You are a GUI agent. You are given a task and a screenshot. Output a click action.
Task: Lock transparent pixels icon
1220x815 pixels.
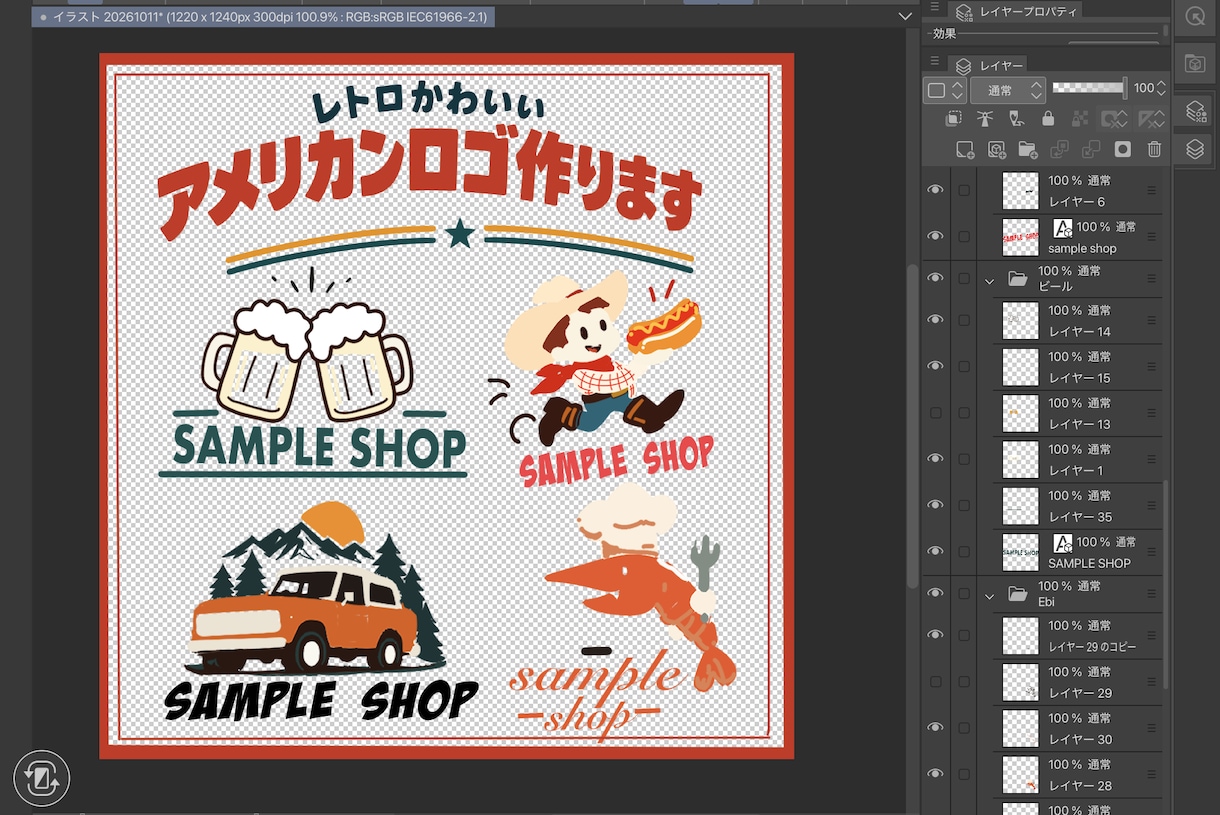point(1079,119)
